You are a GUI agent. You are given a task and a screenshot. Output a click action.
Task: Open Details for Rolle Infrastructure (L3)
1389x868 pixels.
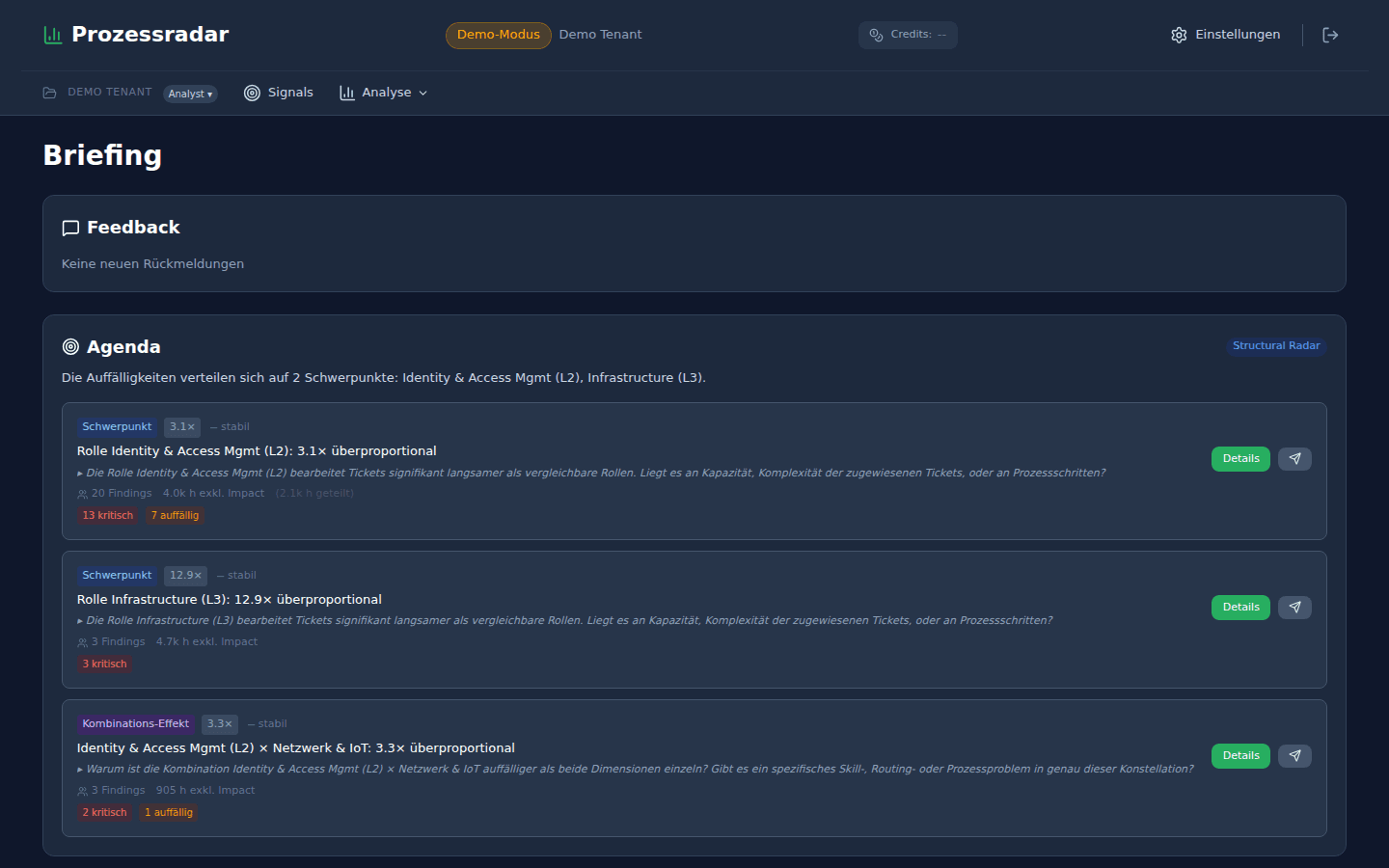click(1240, 608)
